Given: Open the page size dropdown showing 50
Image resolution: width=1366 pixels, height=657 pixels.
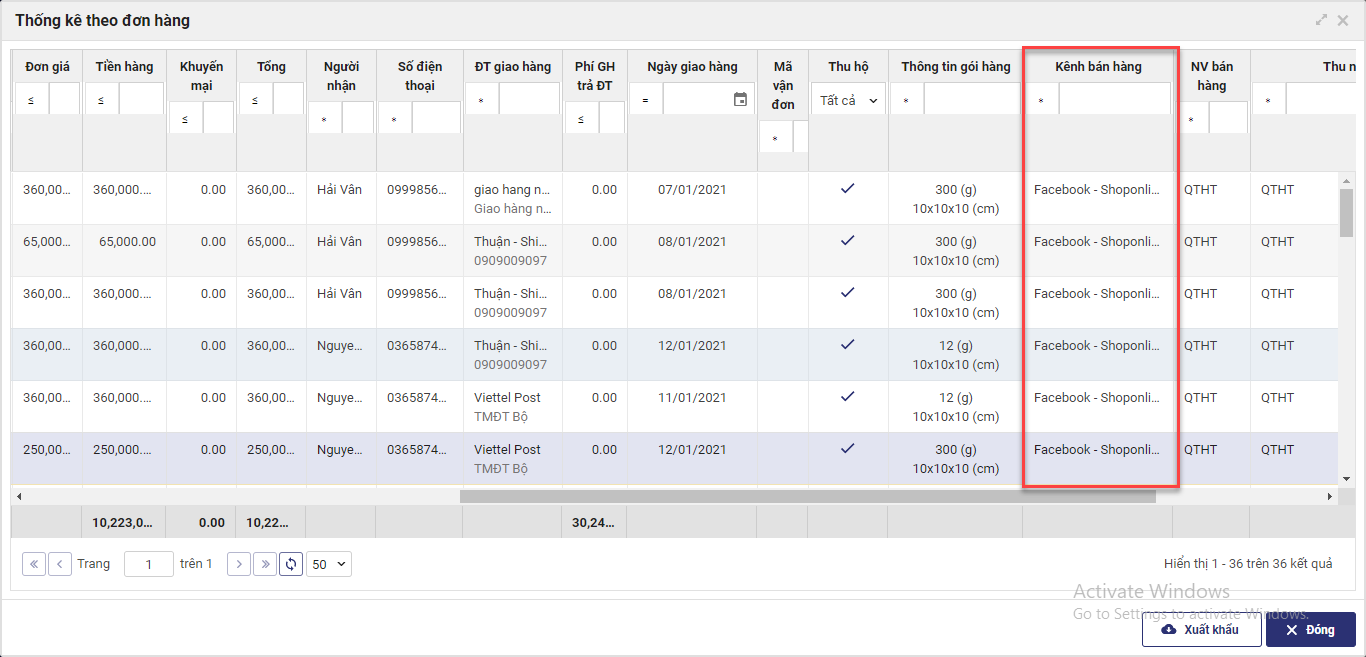Looking at the screenshot, I should pos(329,564).
